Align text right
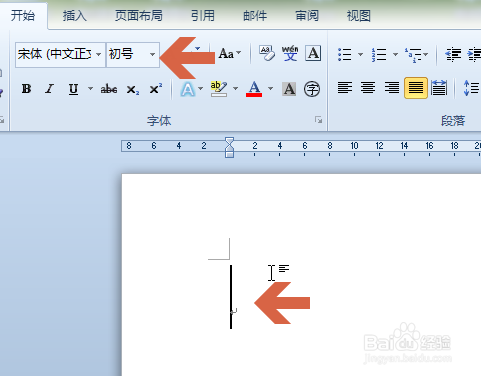This screenshot has height=376, width=481. click(x=392, y=88)
